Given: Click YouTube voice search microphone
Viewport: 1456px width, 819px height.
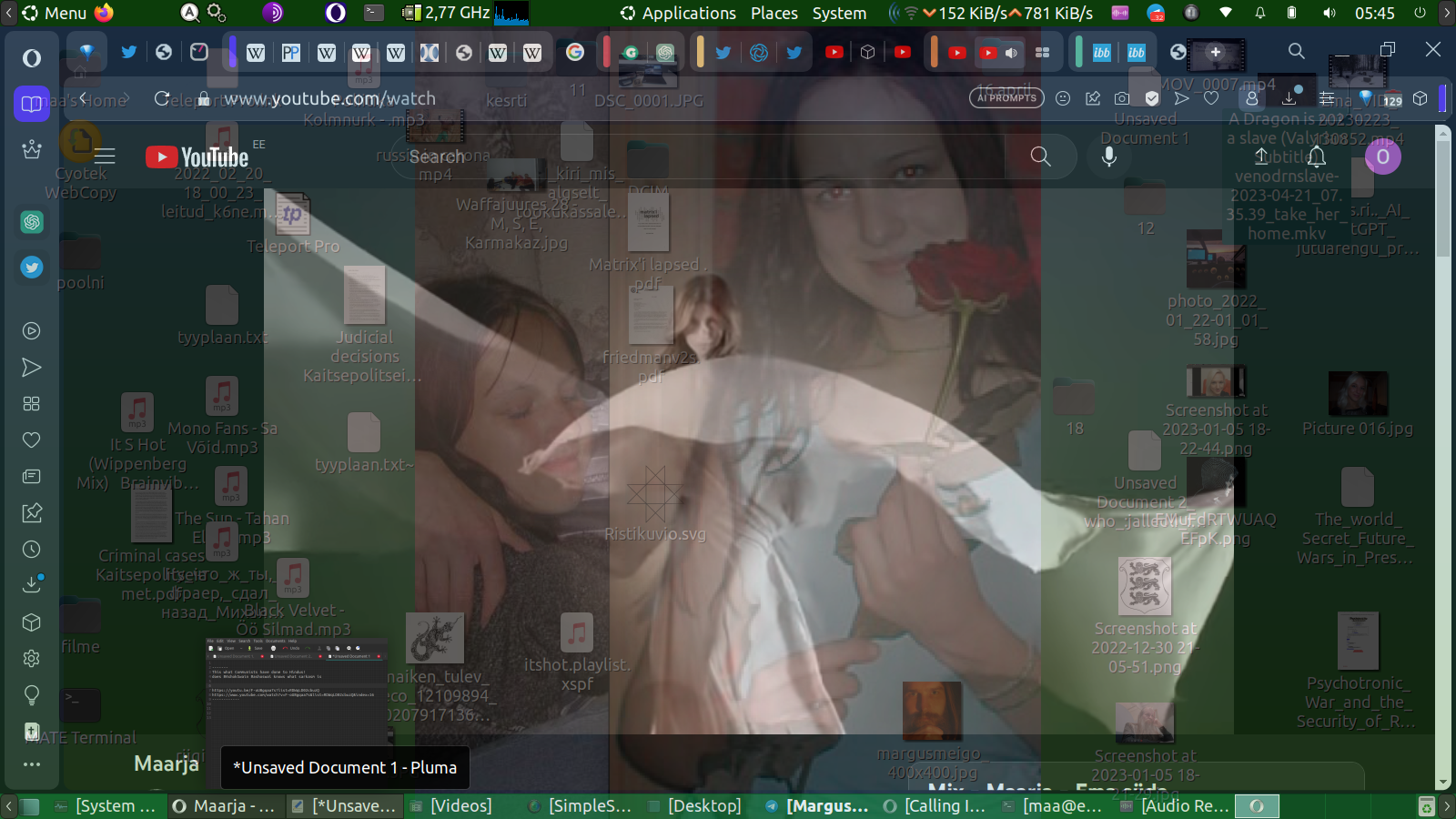Looking at the screenshot, I should coord(1108,157).
